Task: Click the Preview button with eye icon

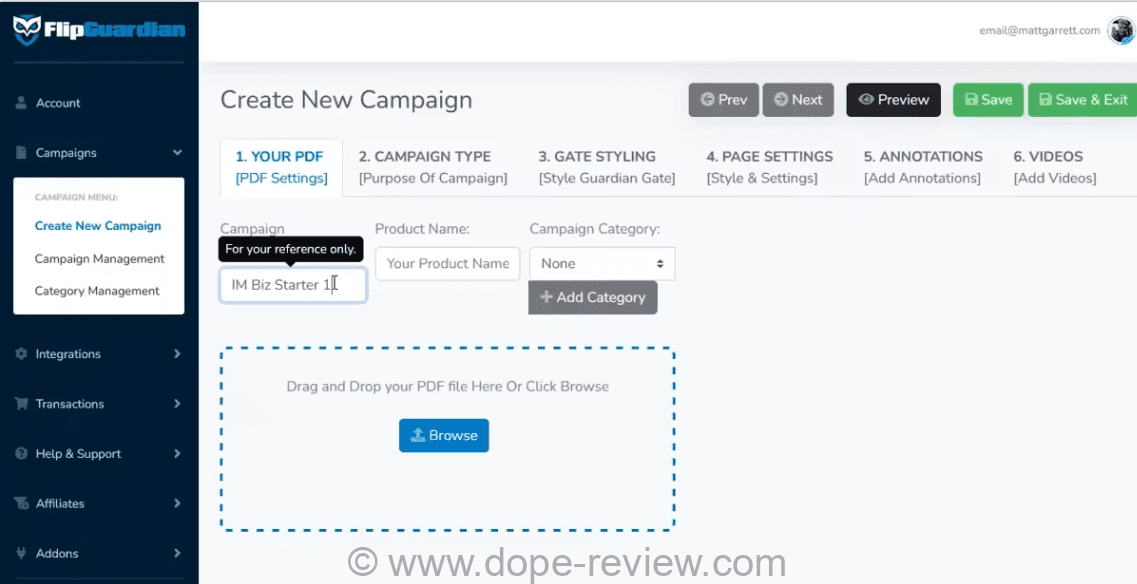Action: click(893, 100)
